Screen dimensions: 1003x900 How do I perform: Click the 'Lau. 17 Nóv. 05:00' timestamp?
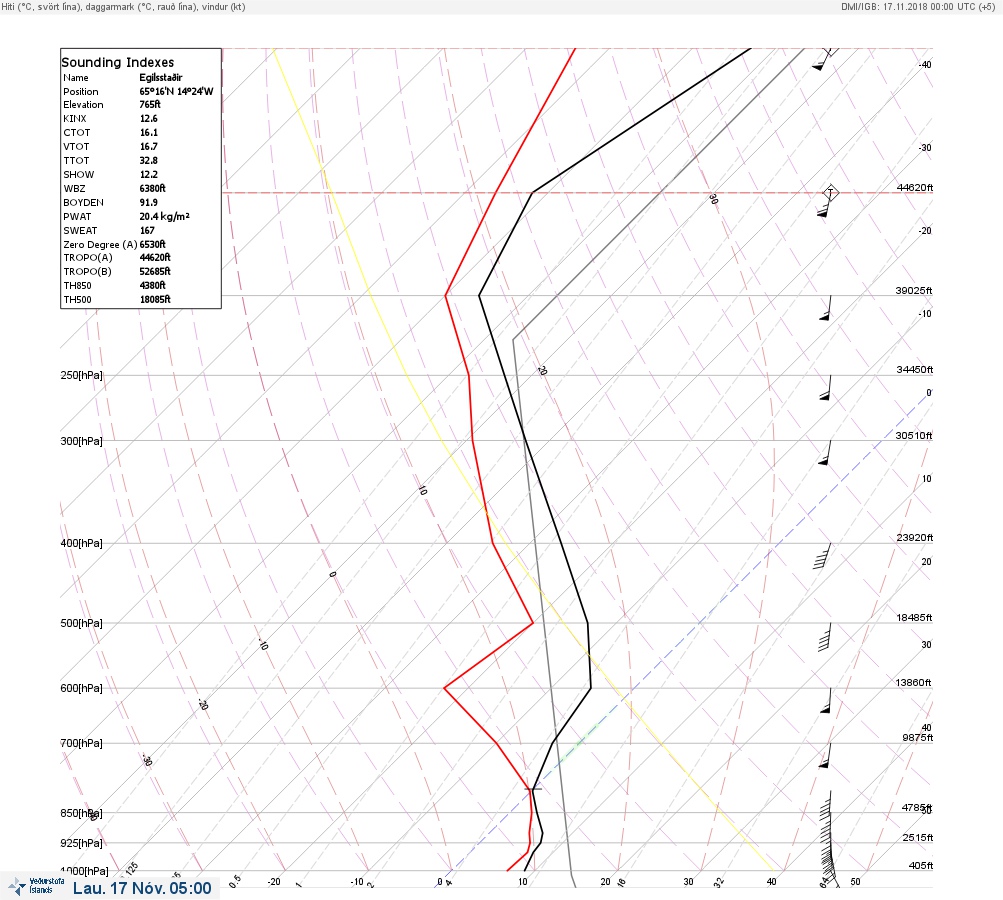pos(142,888)
